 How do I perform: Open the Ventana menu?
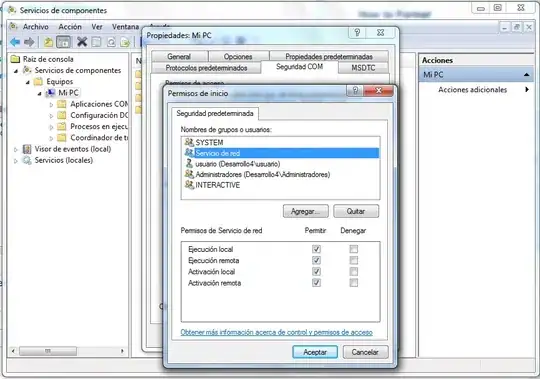(125, 27)
